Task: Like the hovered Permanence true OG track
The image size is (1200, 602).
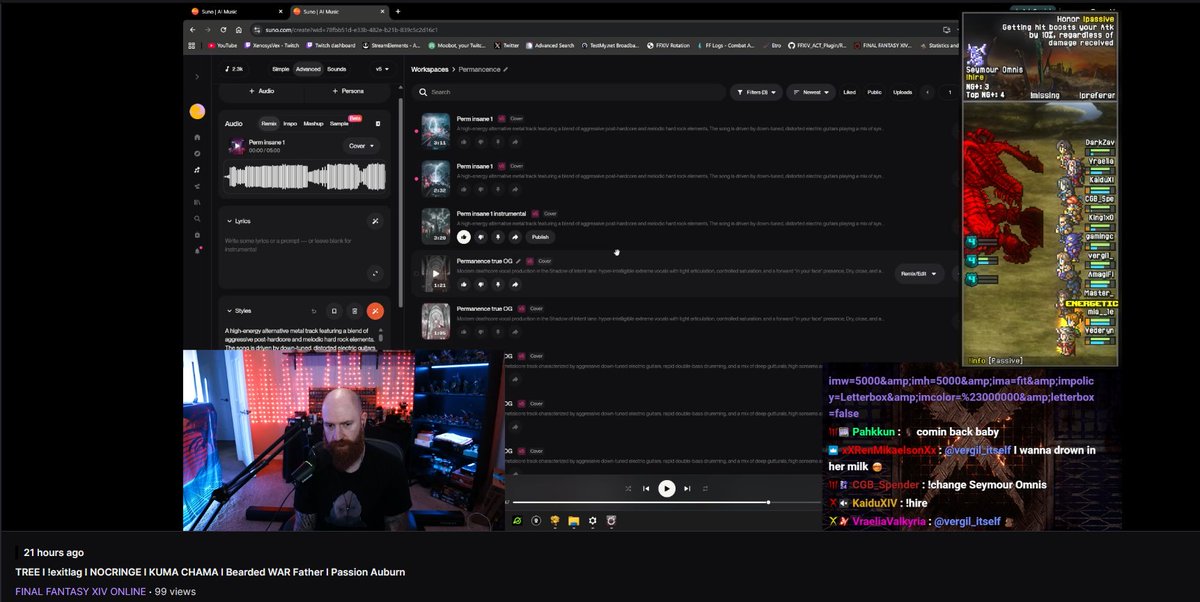Action: pos(464,284)
